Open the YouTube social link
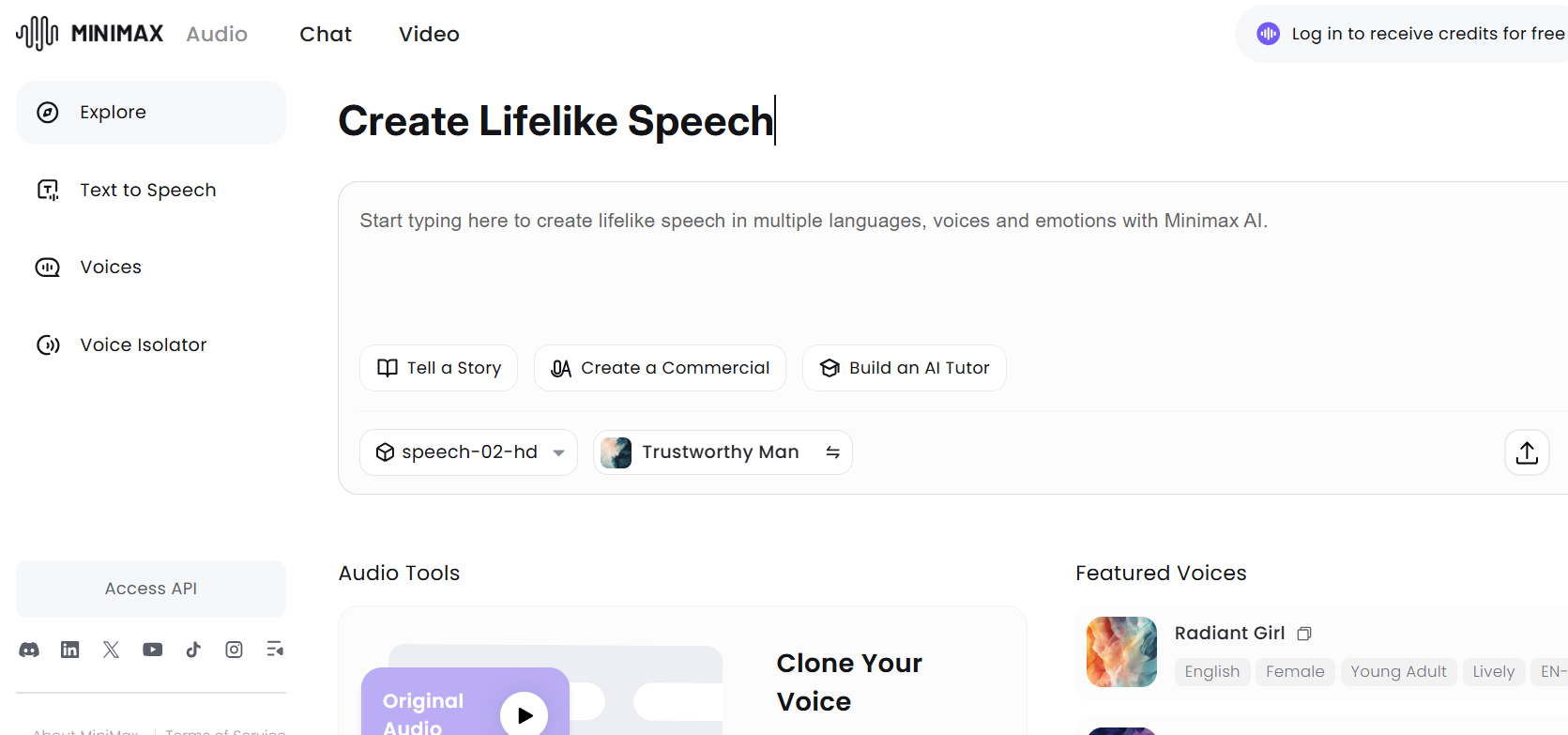 click(152, 650)
